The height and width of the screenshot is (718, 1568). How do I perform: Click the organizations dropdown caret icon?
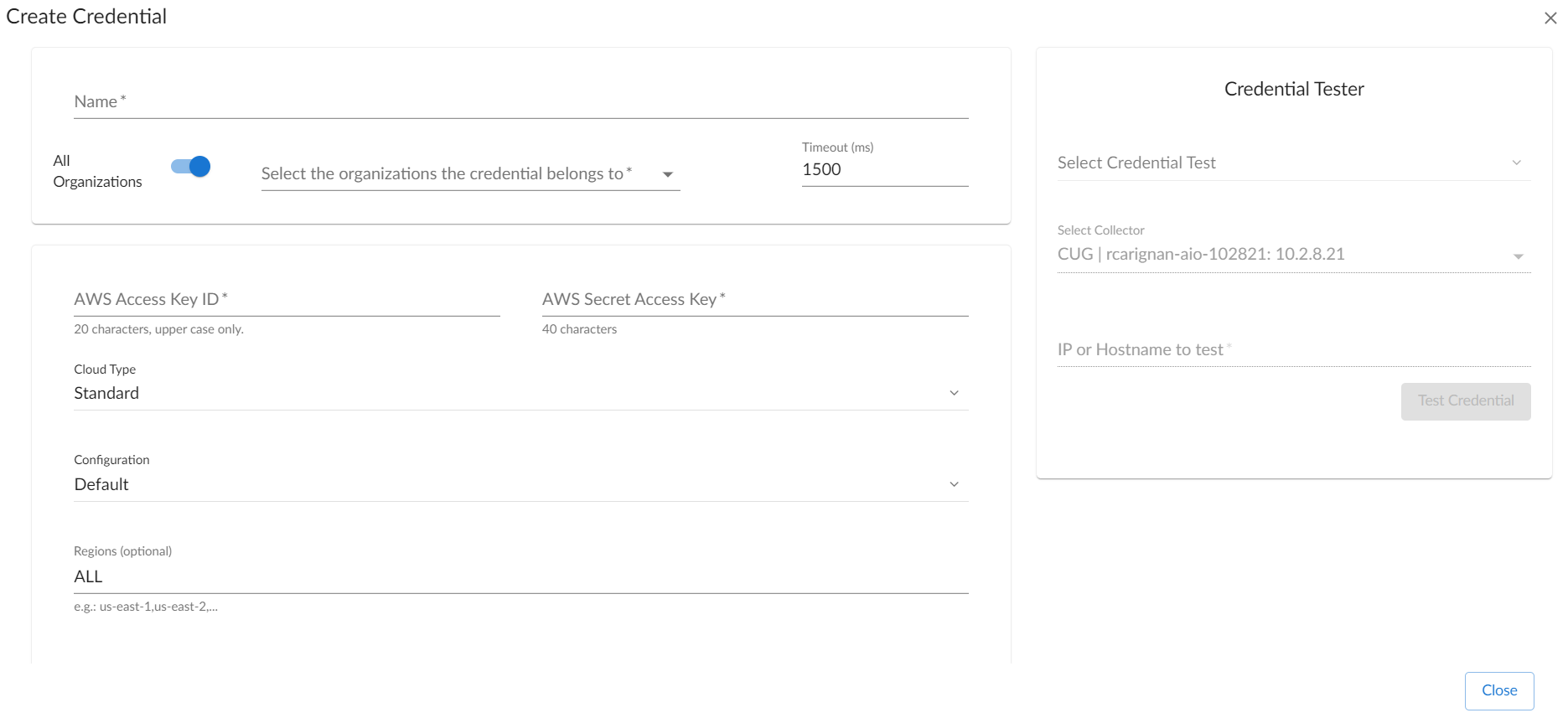coord(668,175)
